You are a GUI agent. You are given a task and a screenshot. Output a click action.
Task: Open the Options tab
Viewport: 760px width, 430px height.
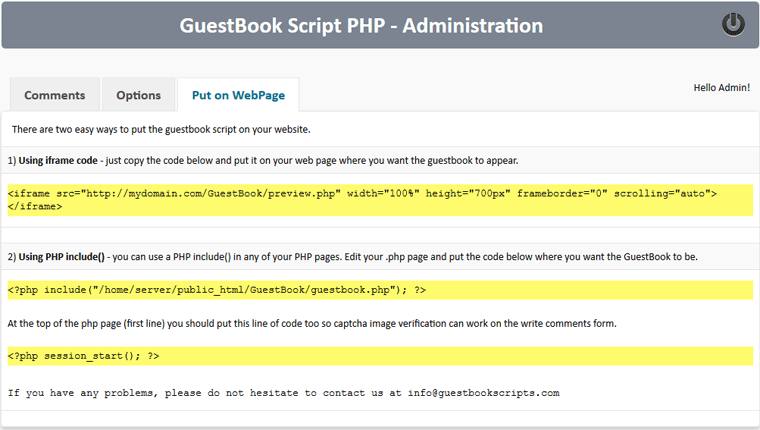[138, 95]
